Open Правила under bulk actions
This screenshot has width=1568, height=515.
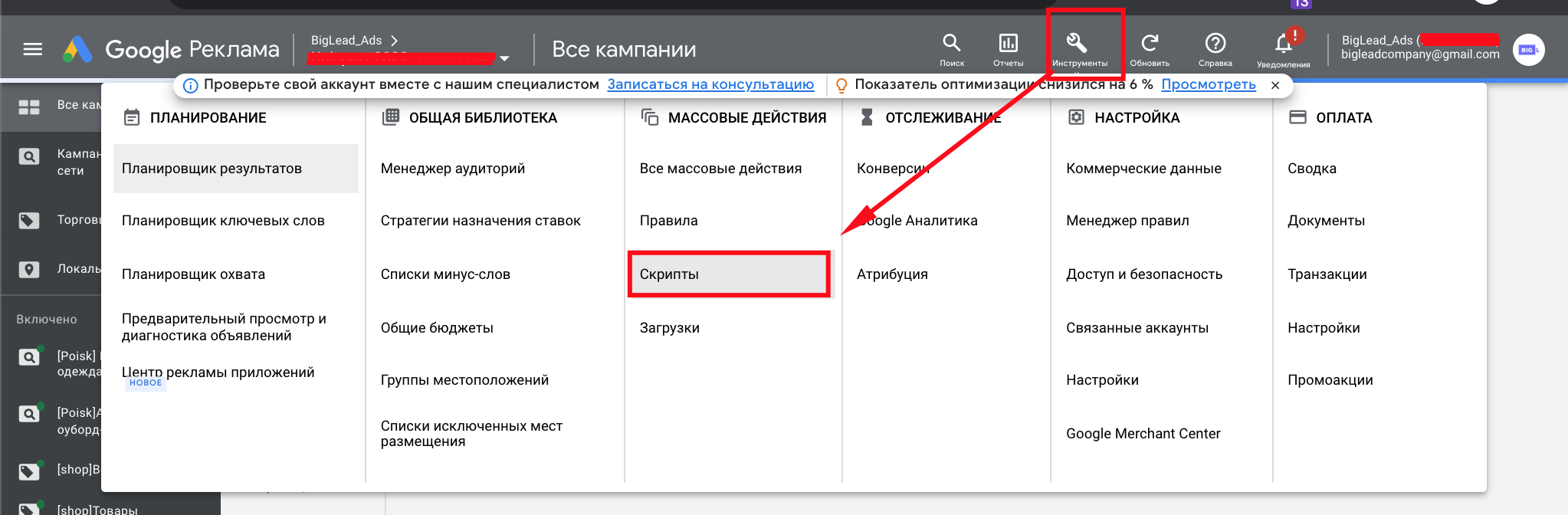point(668,221)
